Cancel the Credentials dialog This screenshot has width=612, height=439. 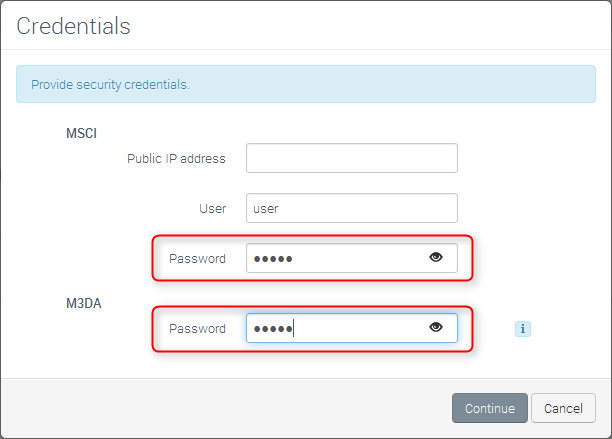pos(563,408)
